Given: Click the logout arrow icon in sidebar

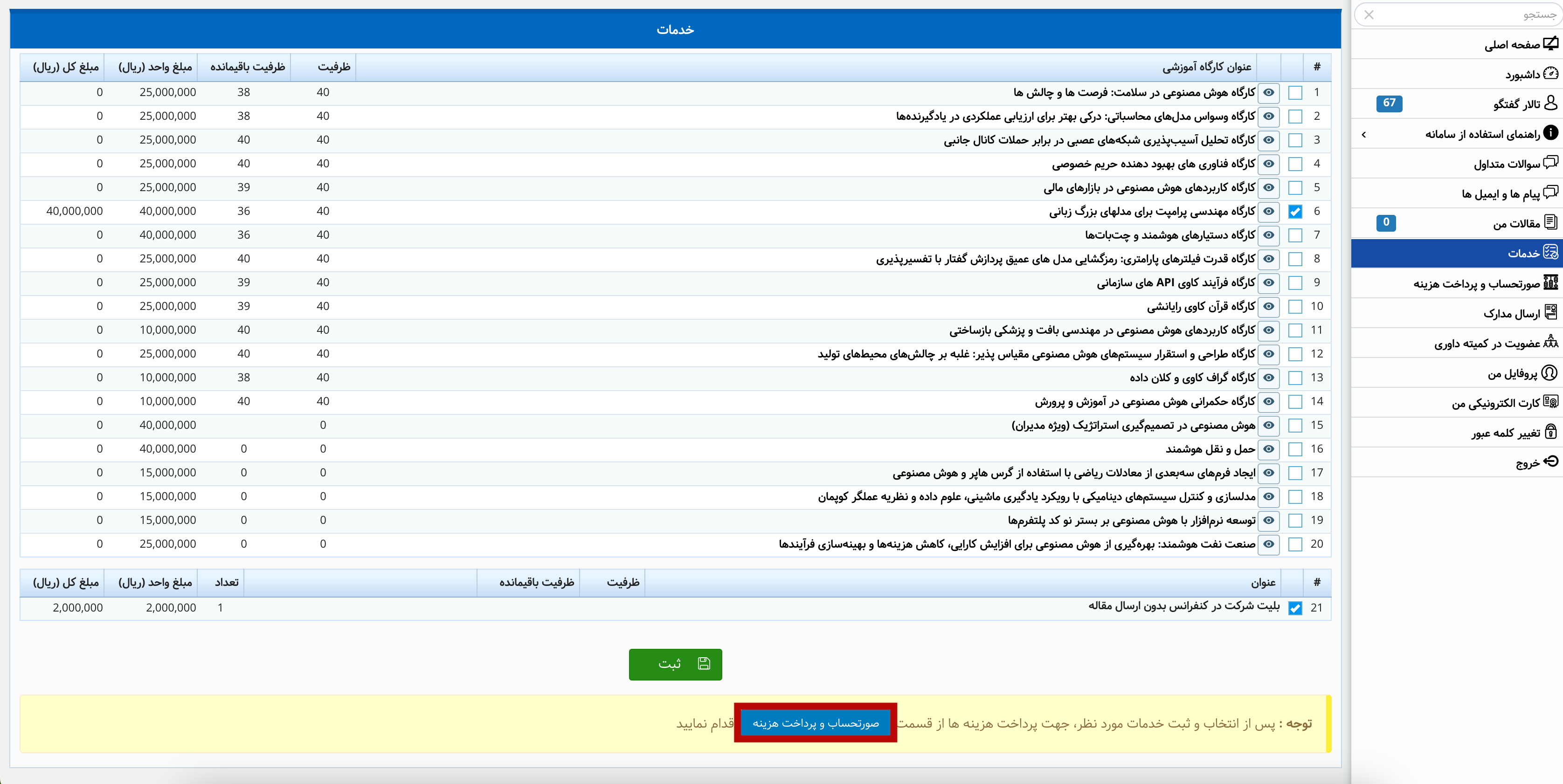Looking at the screenshot, I should pos(1550,461).
